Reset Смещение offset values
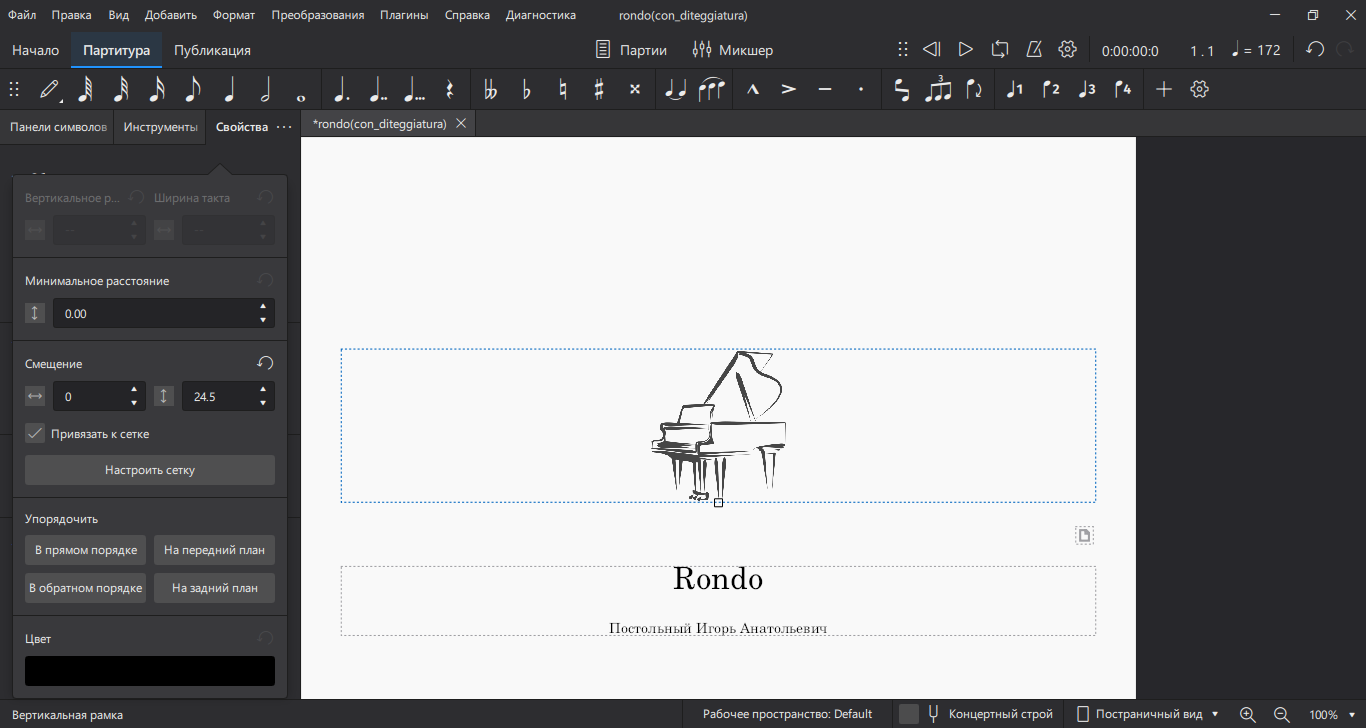The image size is (1366, 728). (x=265, y=363)
